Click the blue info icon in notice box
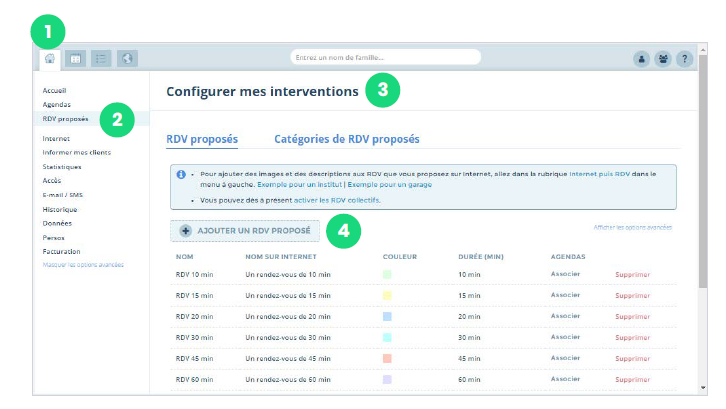 point(181,174)
